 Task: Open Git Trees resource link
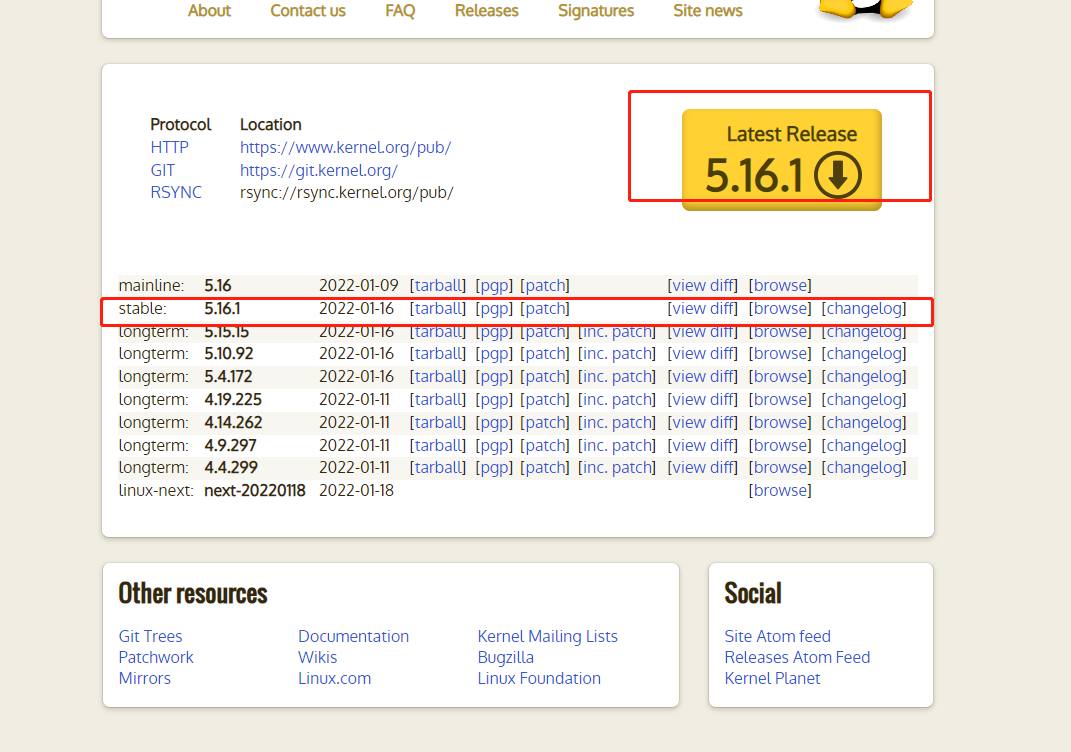point(150,636)
